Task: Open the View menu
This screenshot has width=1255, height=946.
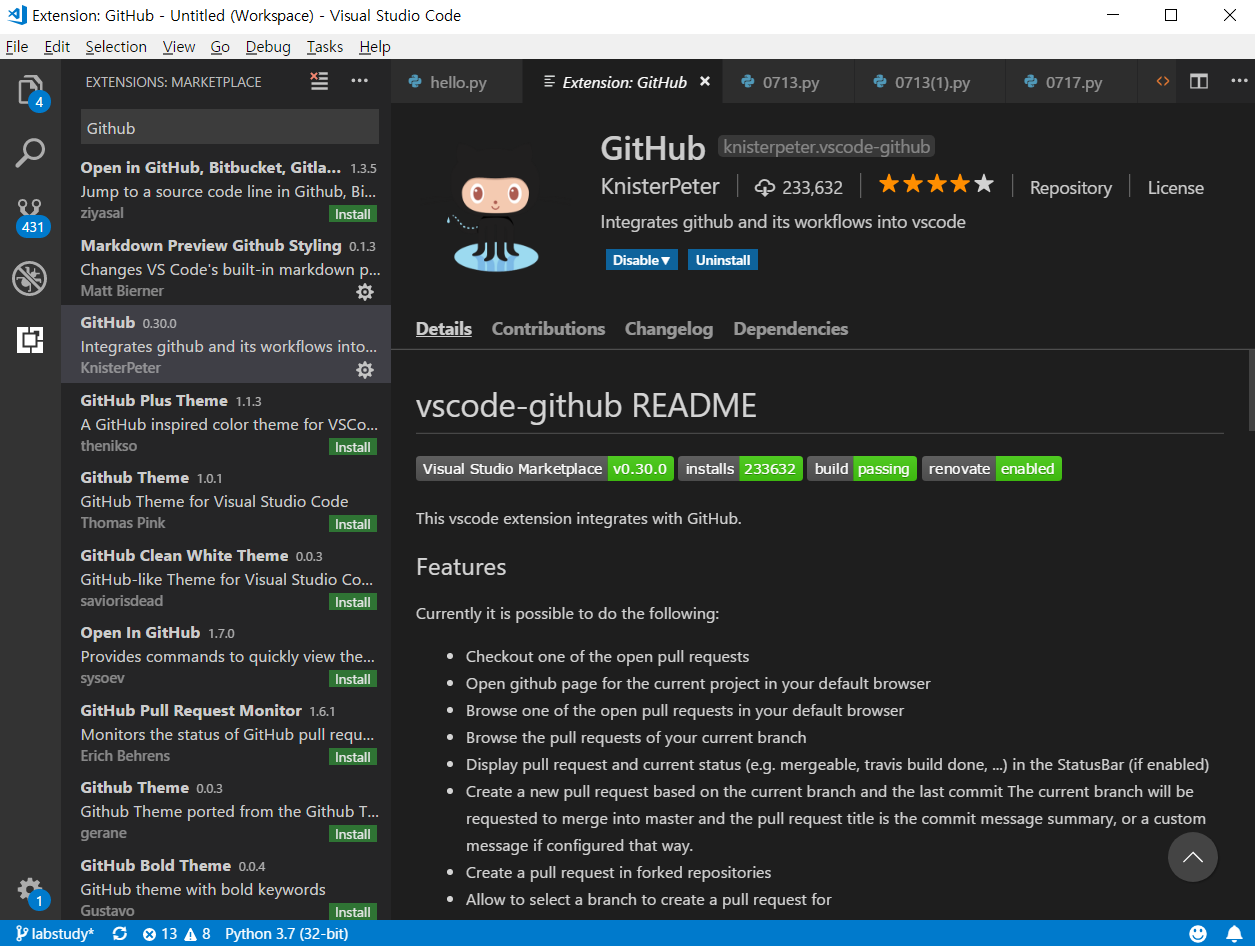Action: click(179, 47)
